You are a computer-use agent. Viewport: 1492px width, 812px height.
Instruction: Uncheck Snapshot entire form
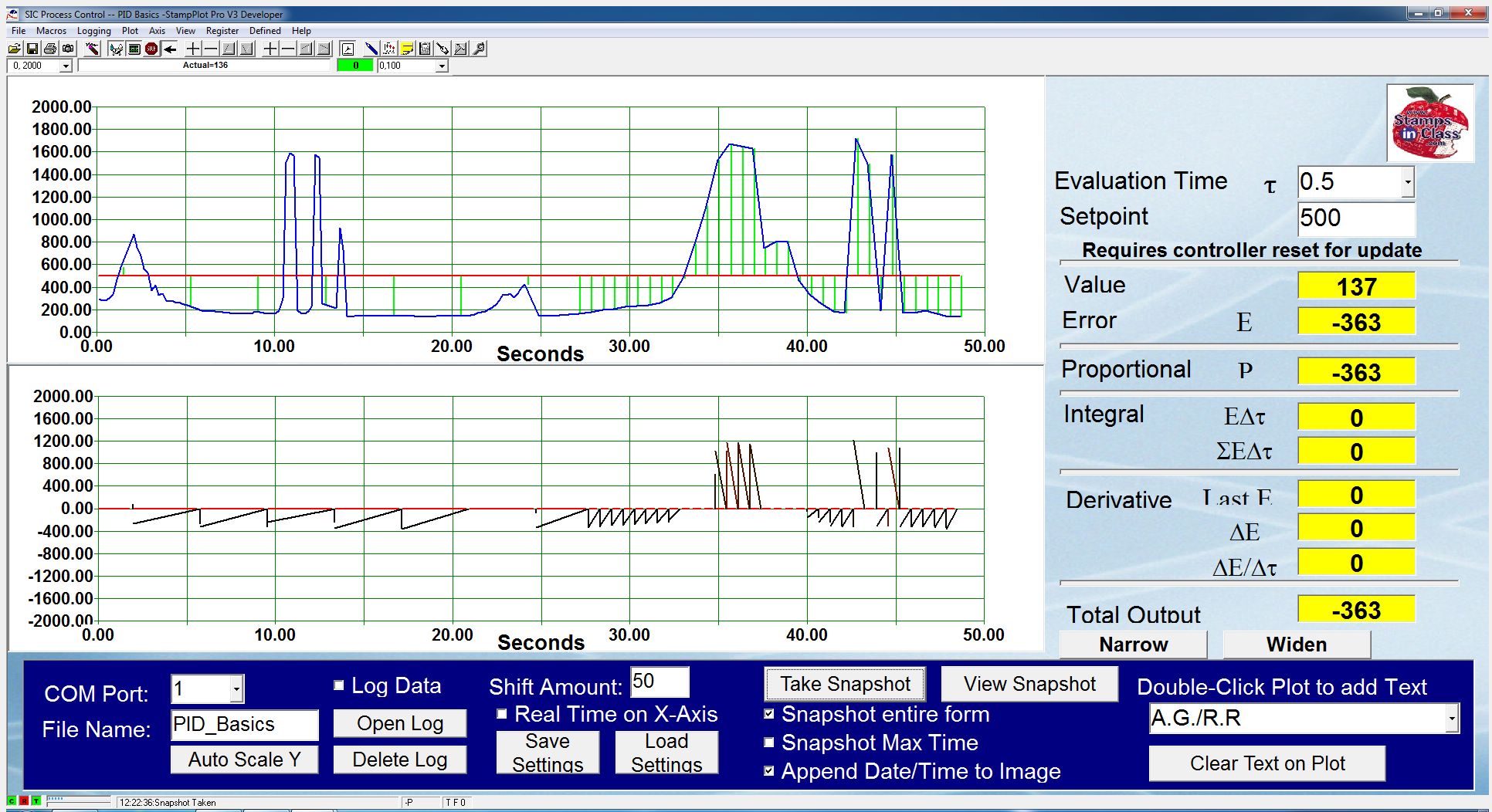pyautogui.click(x=768, y=714)
